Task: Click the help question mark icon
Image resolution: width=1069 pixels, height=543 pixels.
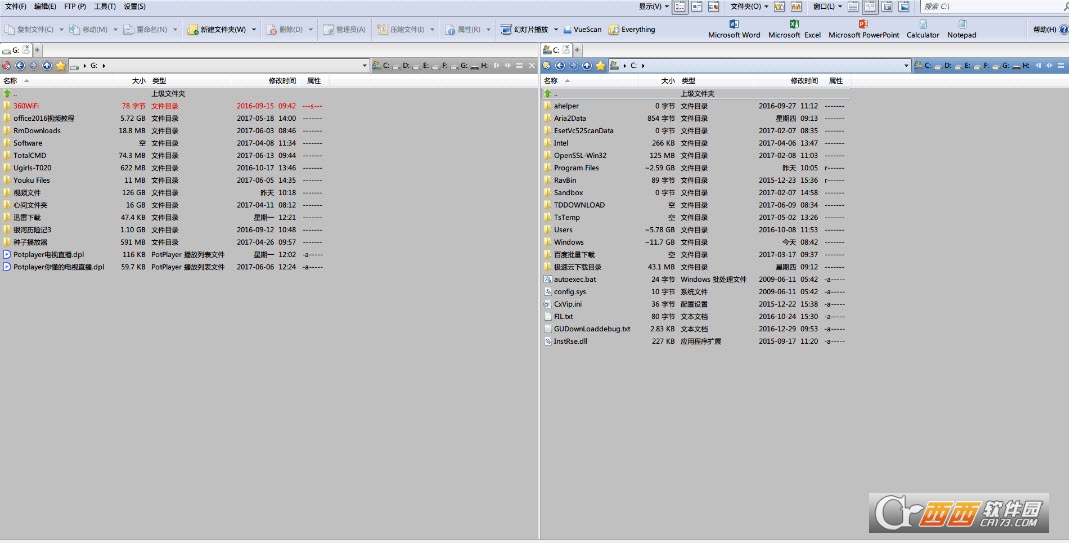Action: [1064, 29]
